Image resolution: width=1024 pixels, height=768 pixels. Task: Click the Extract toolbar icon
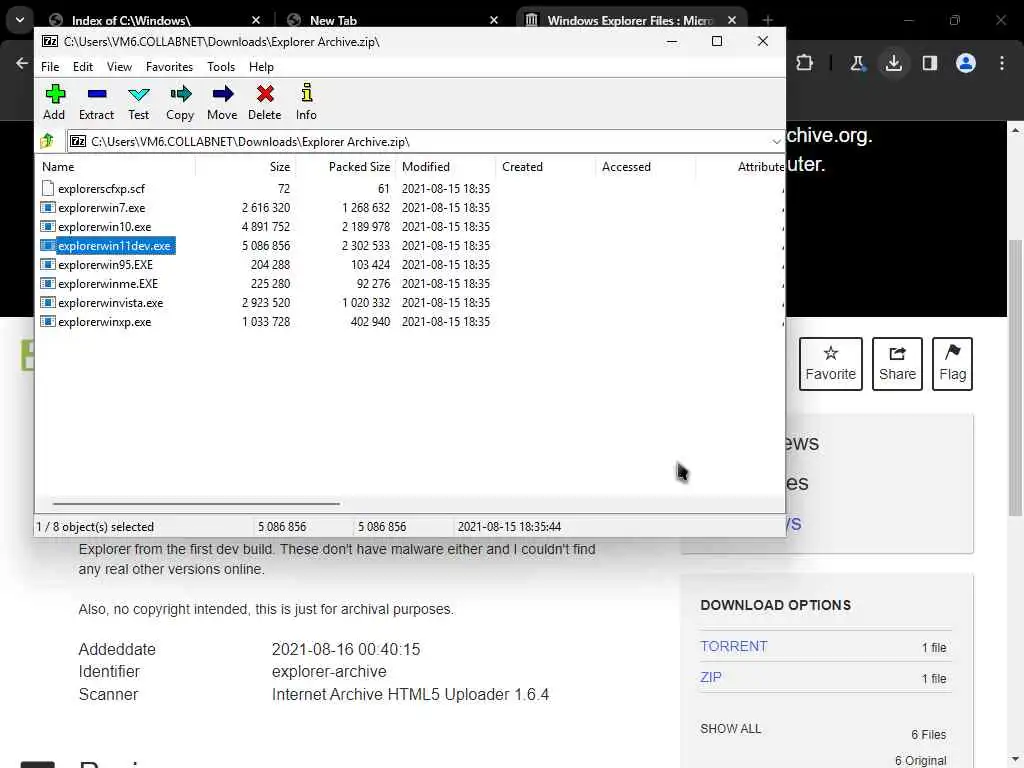click(96, 102)
